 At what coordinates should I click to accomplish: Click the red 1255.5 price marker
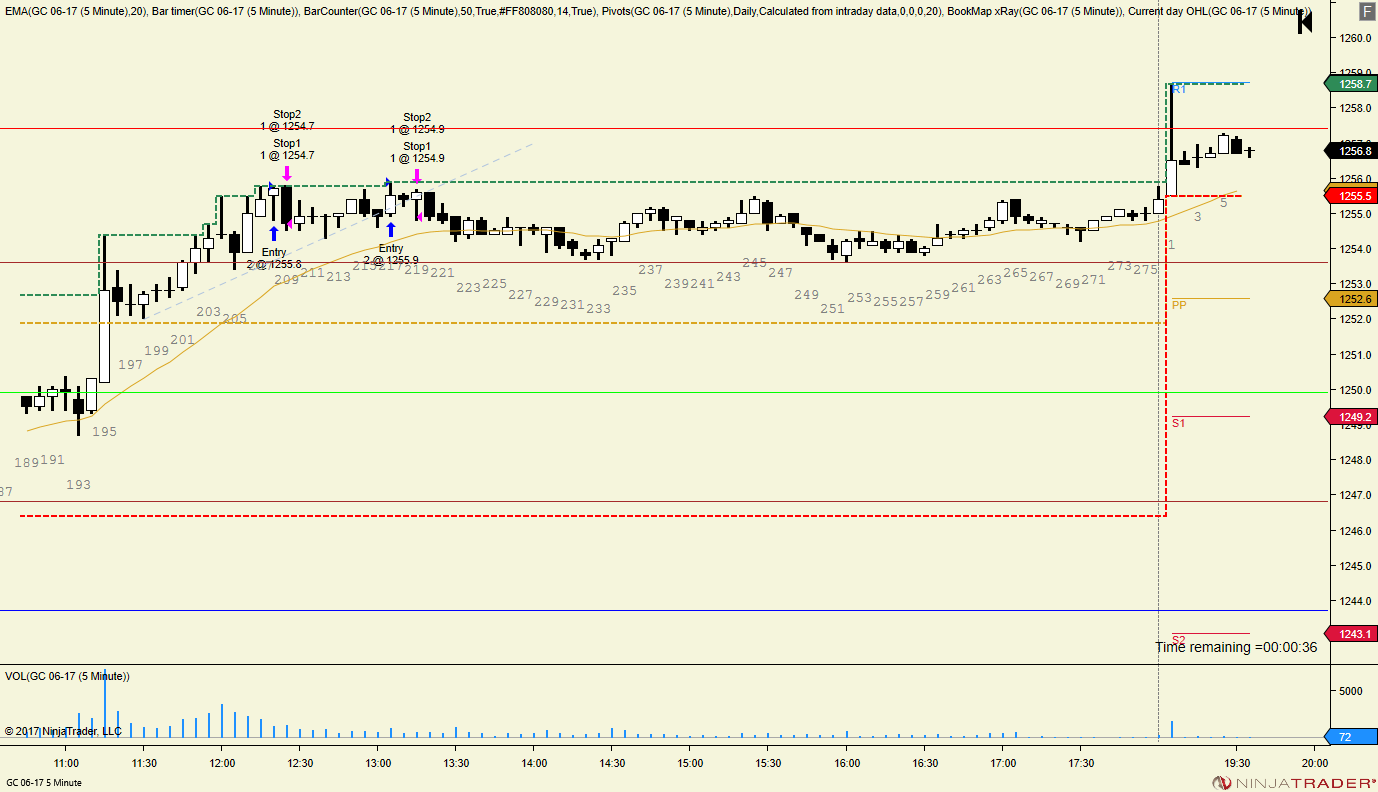pyautogui.click(x=1350, y=196)
